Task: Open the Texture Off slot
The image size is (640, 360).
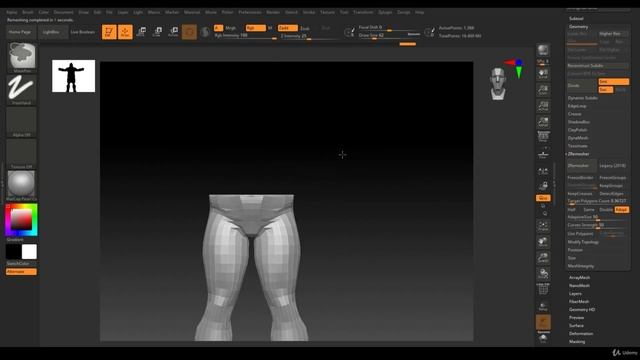Action: coord(22,153)
